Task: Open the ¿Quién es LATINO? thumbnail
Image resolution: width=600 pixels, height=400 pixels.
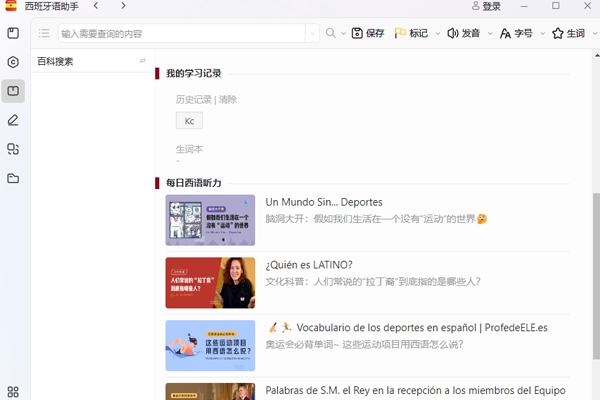Action: (210, 283)
